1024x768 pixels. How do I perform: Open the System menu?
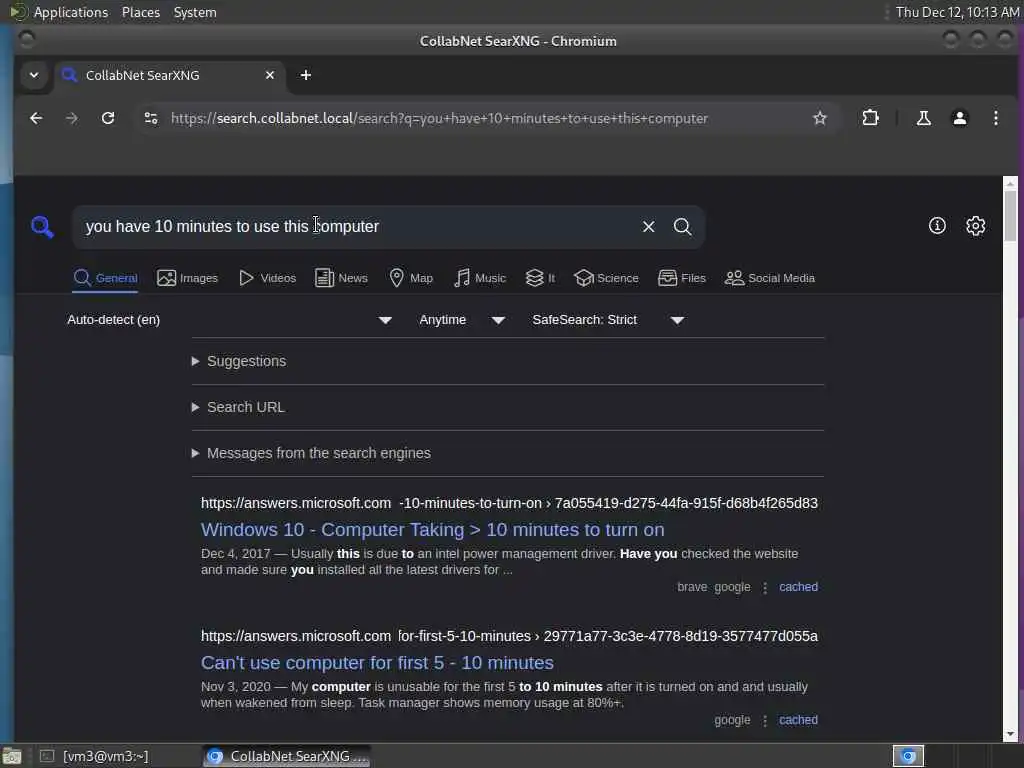pos(195,12)
